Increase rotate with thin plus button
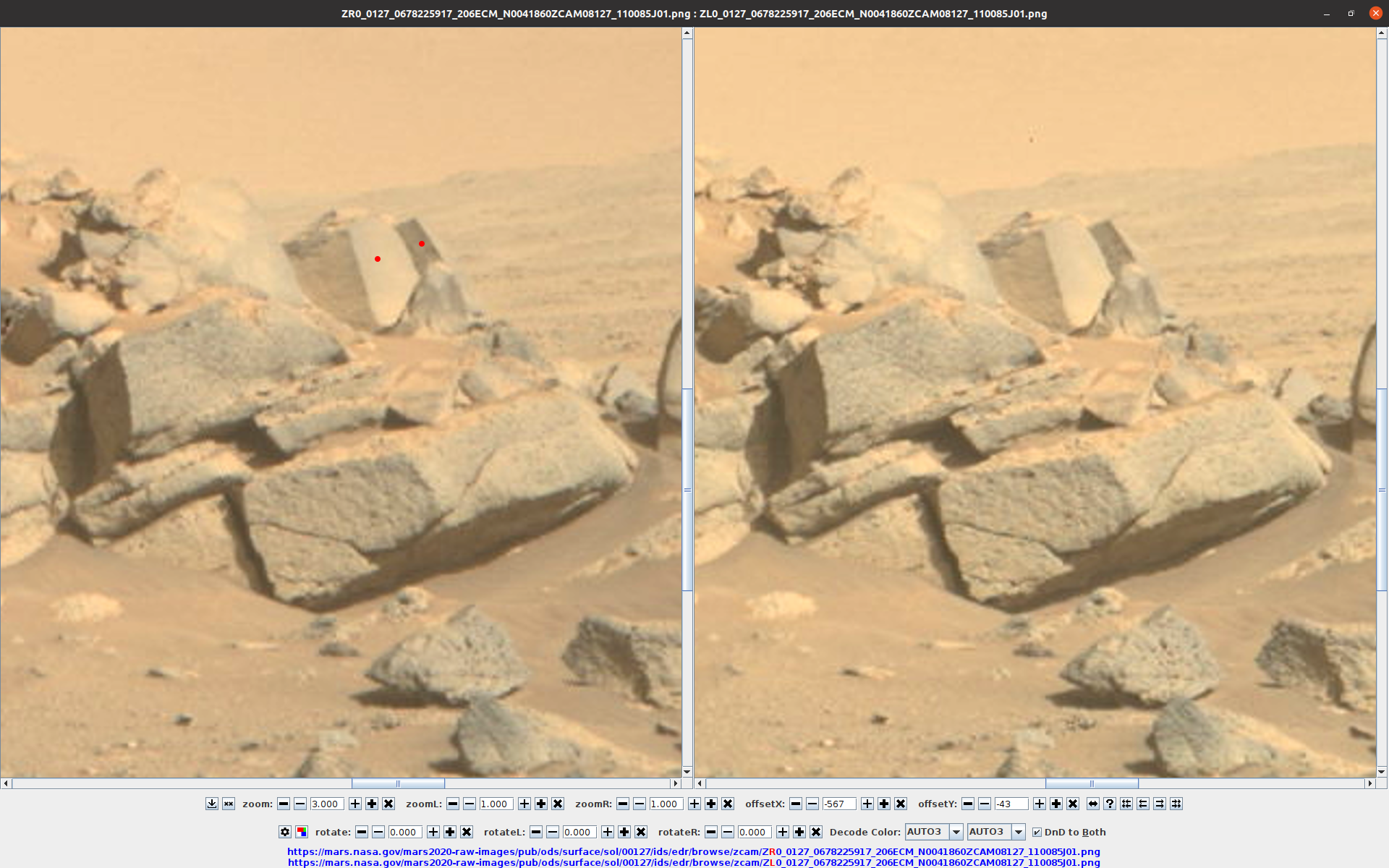The height and width of the screenshot is (868, 1389). [433, 832]
